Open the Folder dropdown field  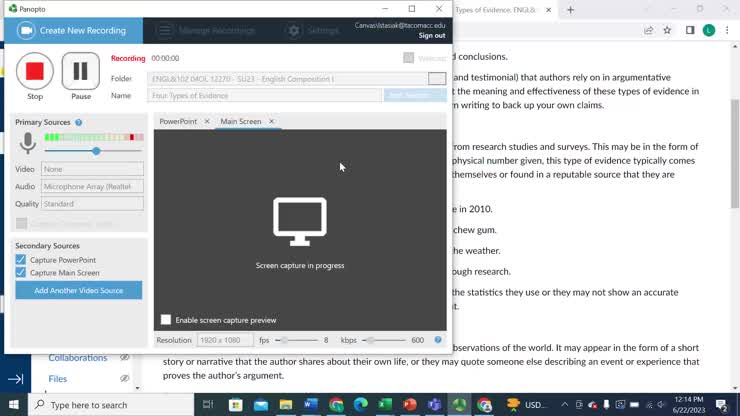[x=286, y=79]
